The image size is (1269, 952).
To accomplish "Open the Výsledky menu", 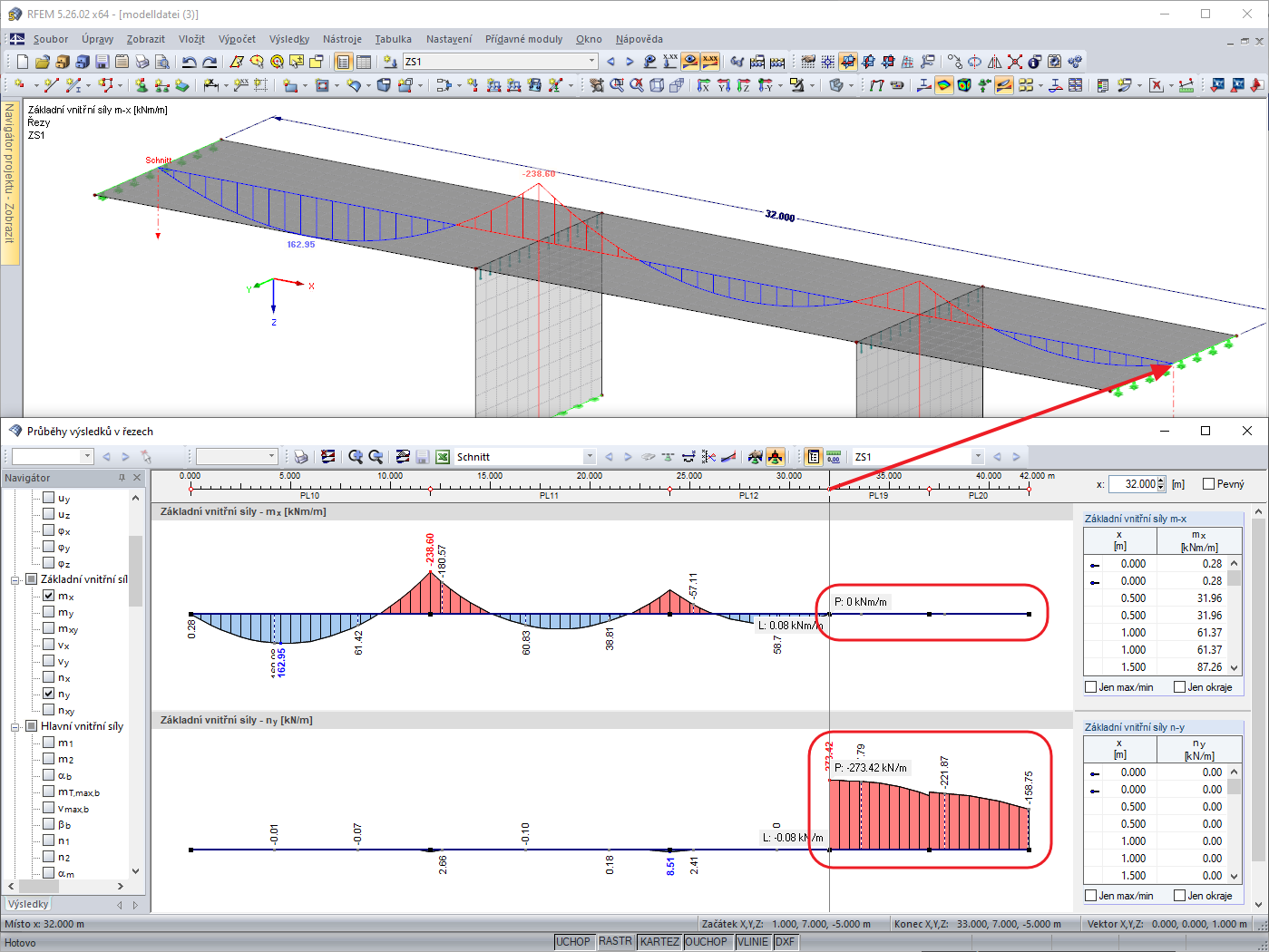I will tap(289, 39).
